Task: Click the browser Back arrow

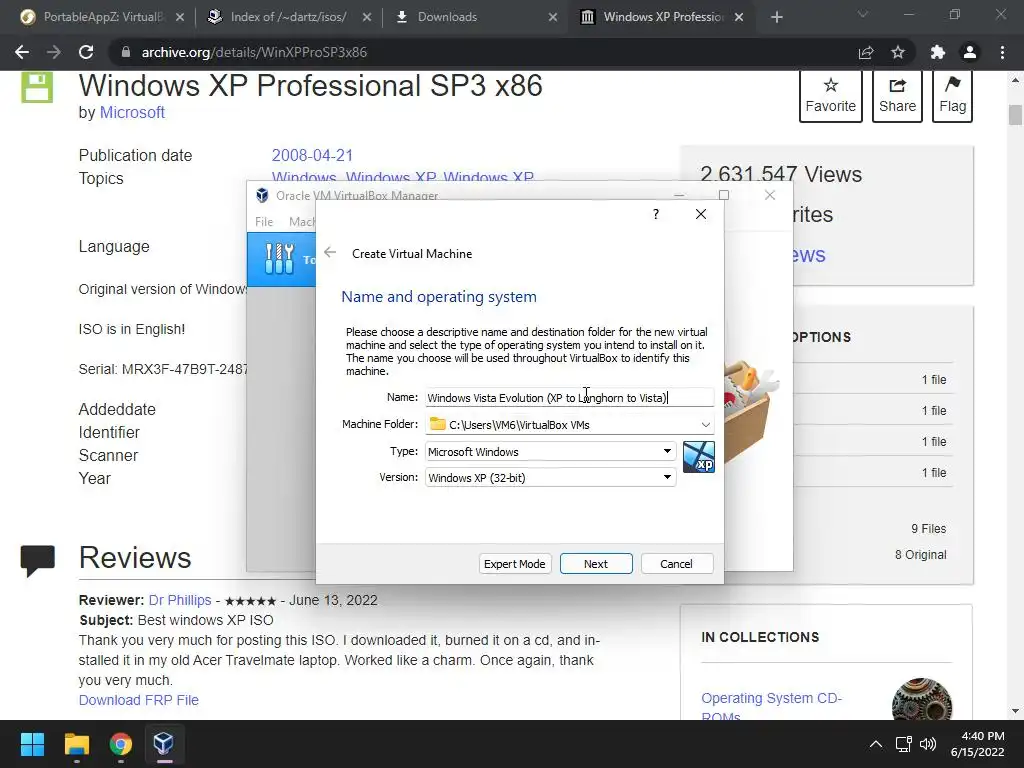Action: (22, 52)
